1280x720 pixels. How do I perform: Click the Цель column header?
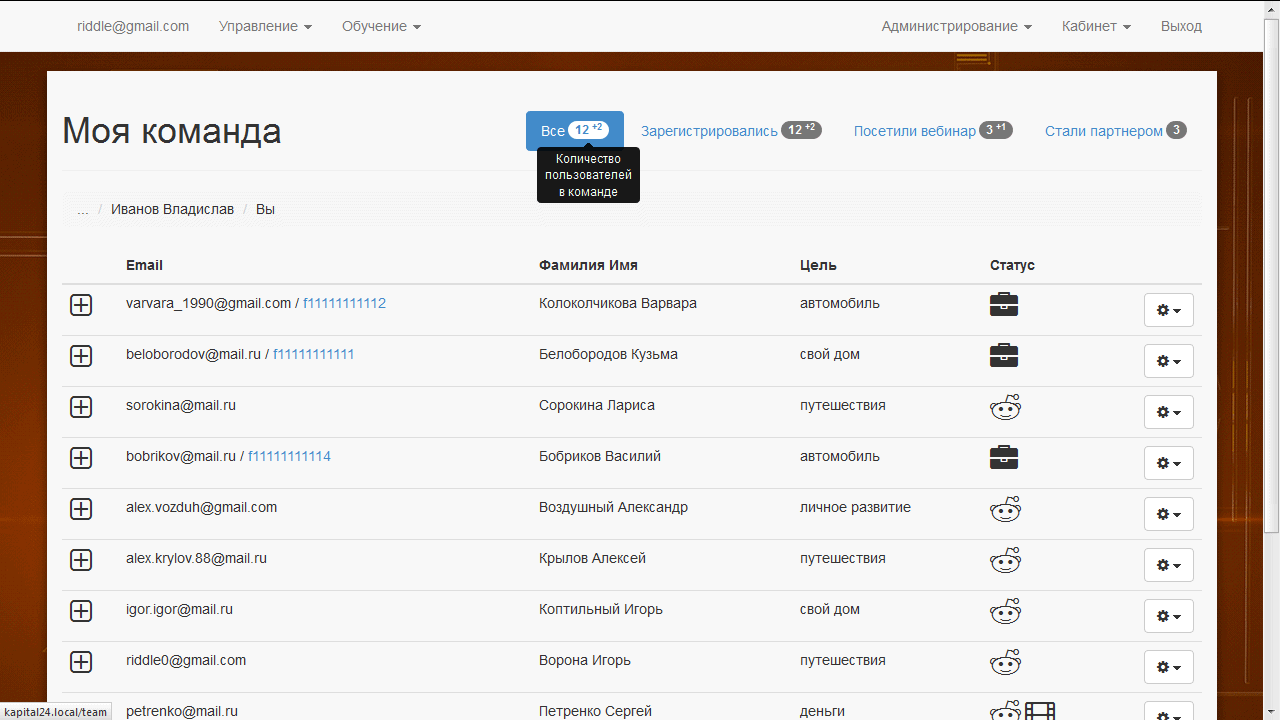click(818, 265)
